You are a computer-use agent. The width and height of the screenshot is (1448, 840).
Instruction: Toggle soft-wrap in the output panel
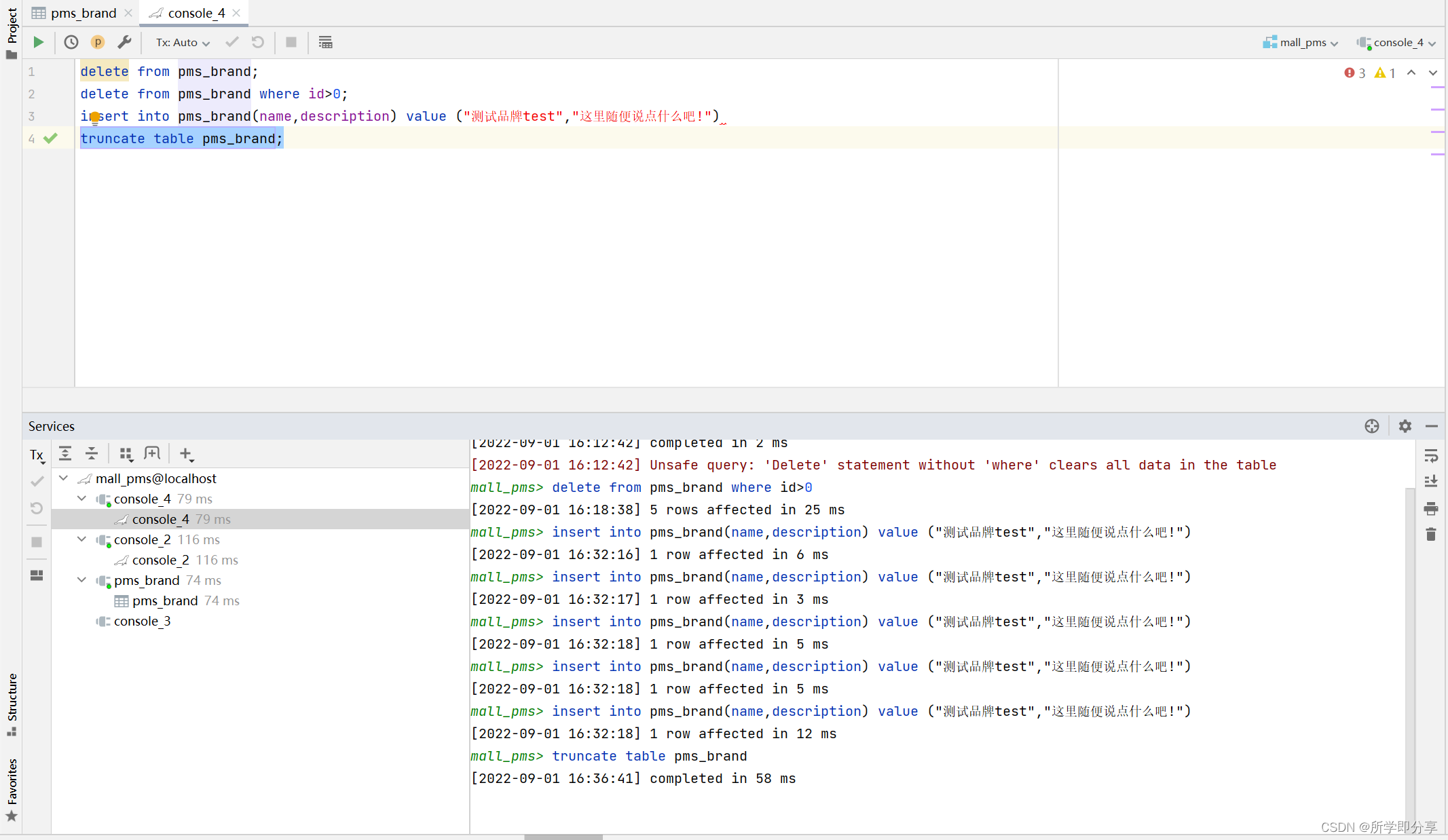pos(1432,455)
